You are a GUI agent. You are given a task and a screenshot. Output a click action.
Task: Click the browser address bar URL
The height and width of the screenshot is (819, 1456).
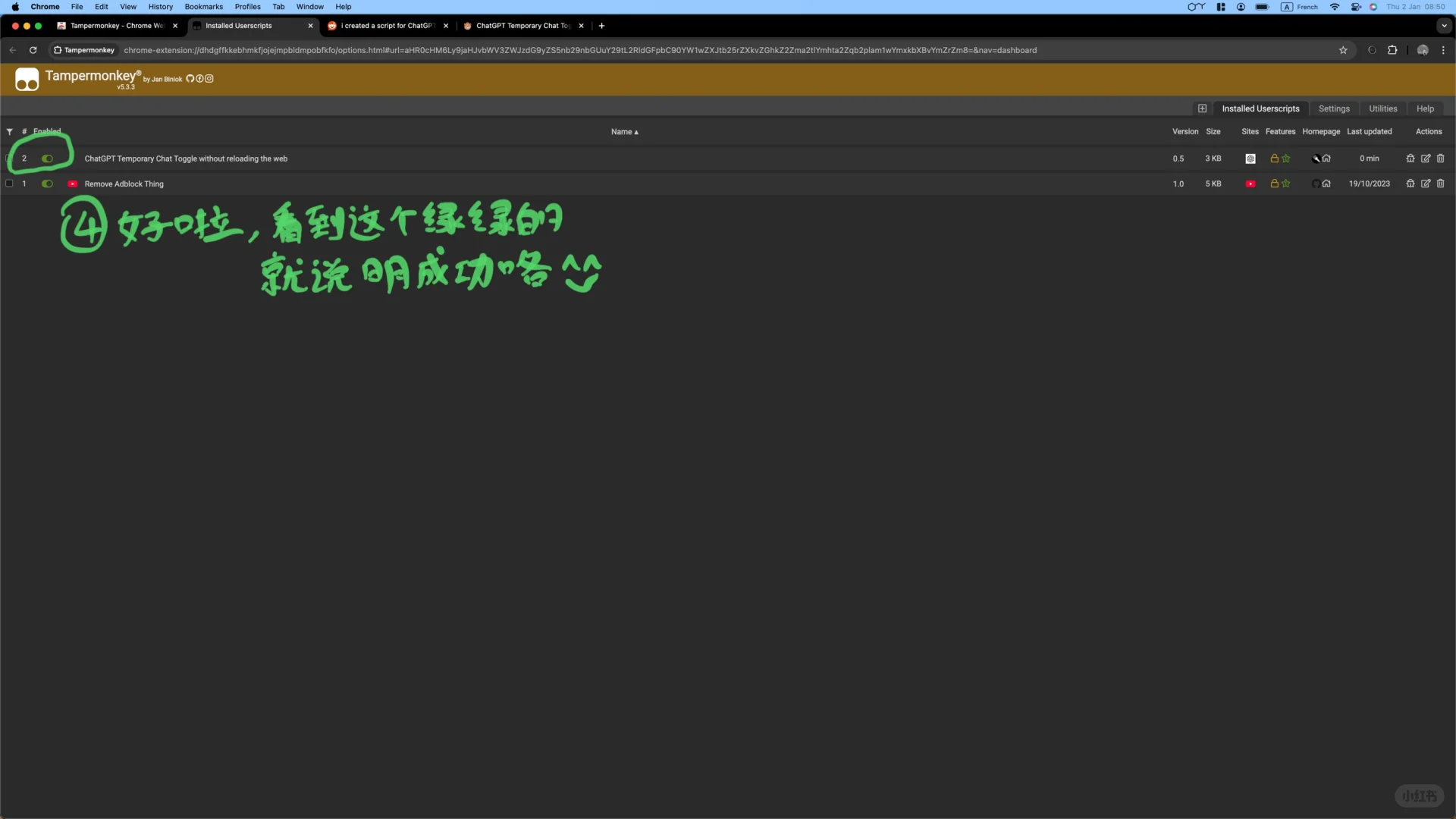pos(579,50)
